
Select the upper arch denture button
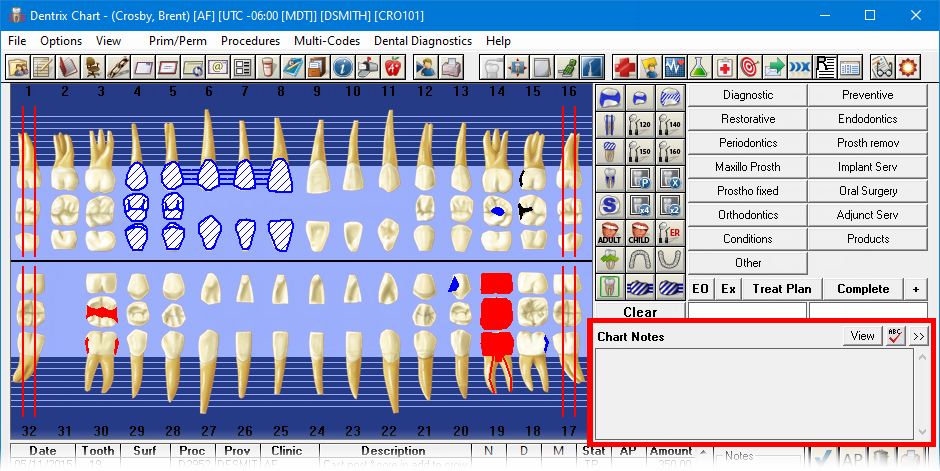(639, 260)
